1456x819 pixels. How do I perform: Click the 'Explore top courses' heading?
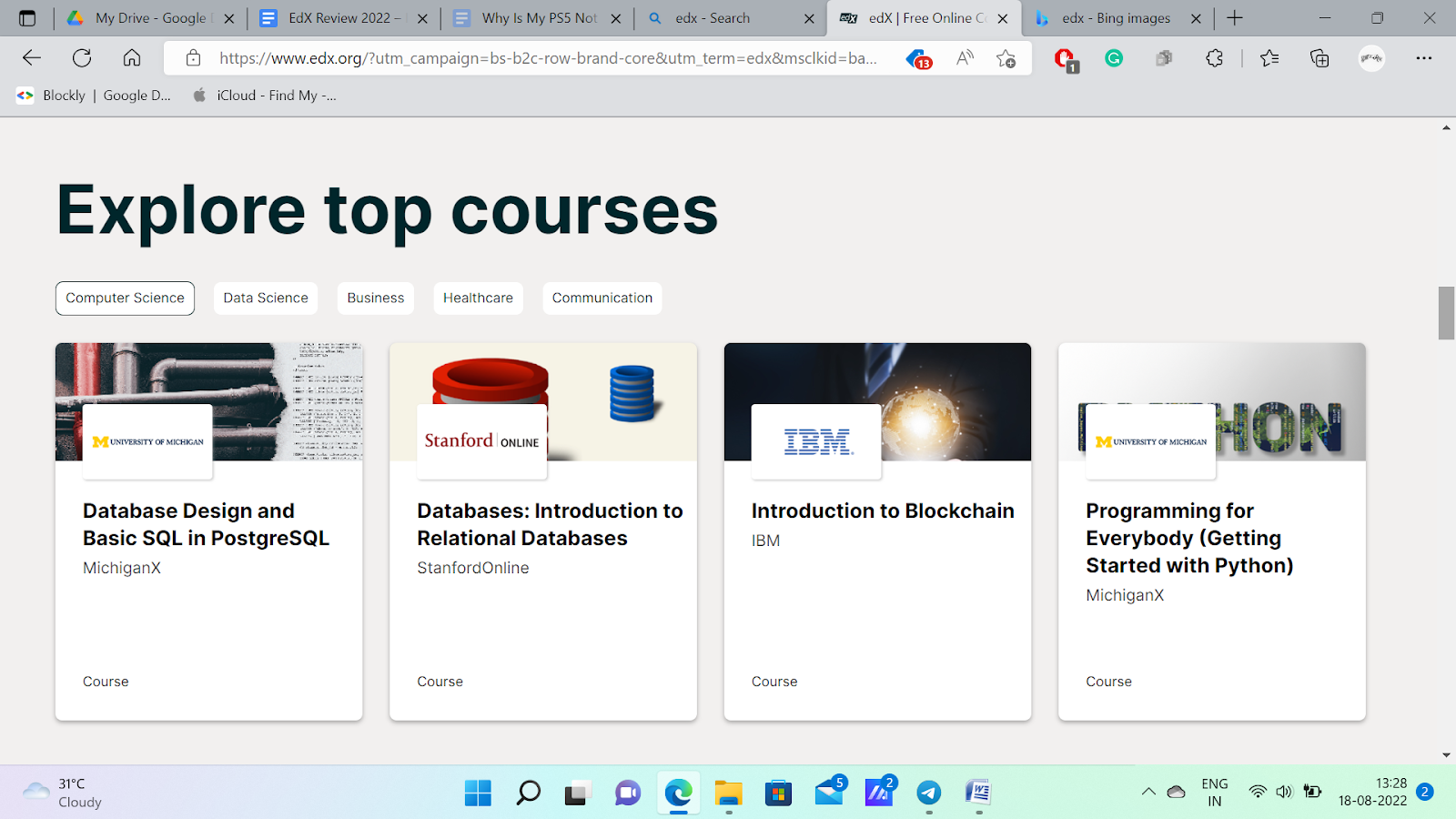[x=388, y=211]
